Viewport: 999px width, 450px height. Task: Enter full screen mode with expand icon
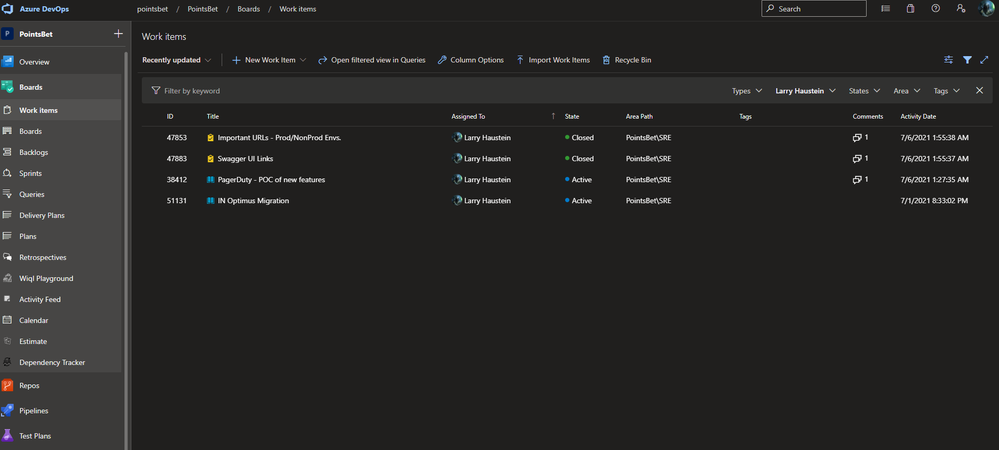(984, 60)
